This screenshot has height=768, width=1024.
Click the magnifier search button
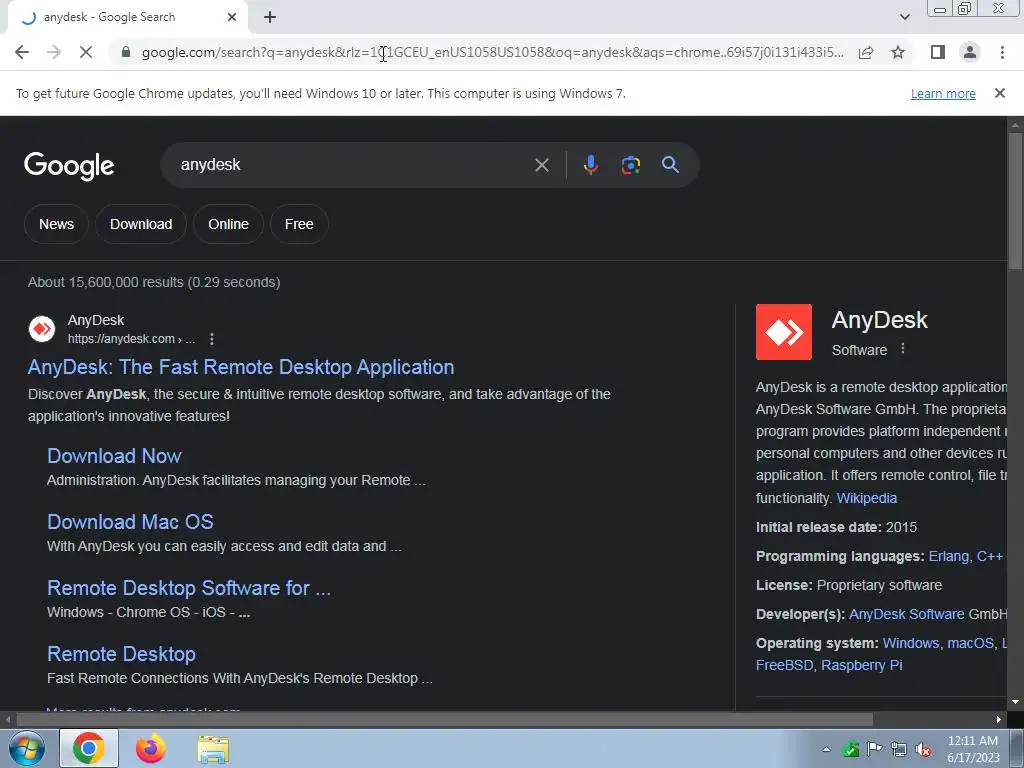point(670,165)
